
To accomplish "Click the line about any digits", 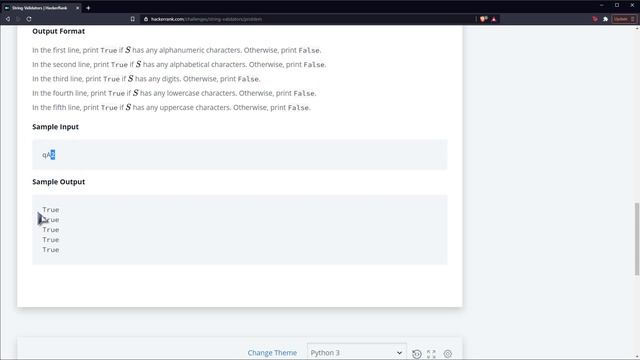I will click(146, 79).
